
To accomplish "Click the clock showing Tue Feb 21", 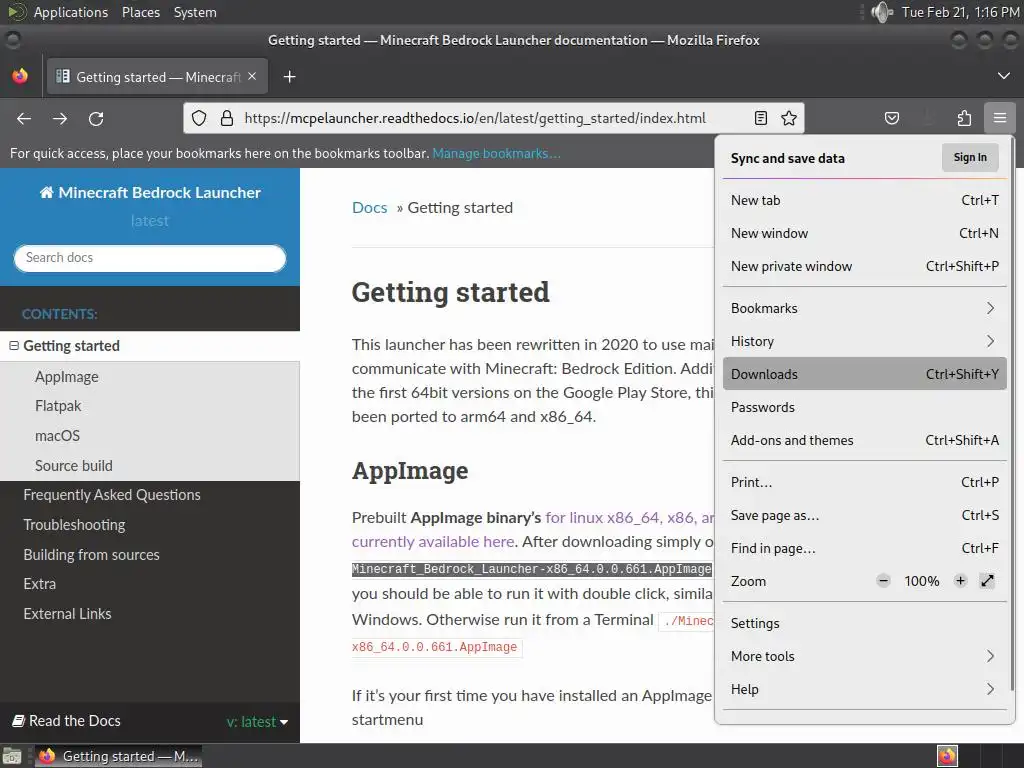I will tap(960, 12).
